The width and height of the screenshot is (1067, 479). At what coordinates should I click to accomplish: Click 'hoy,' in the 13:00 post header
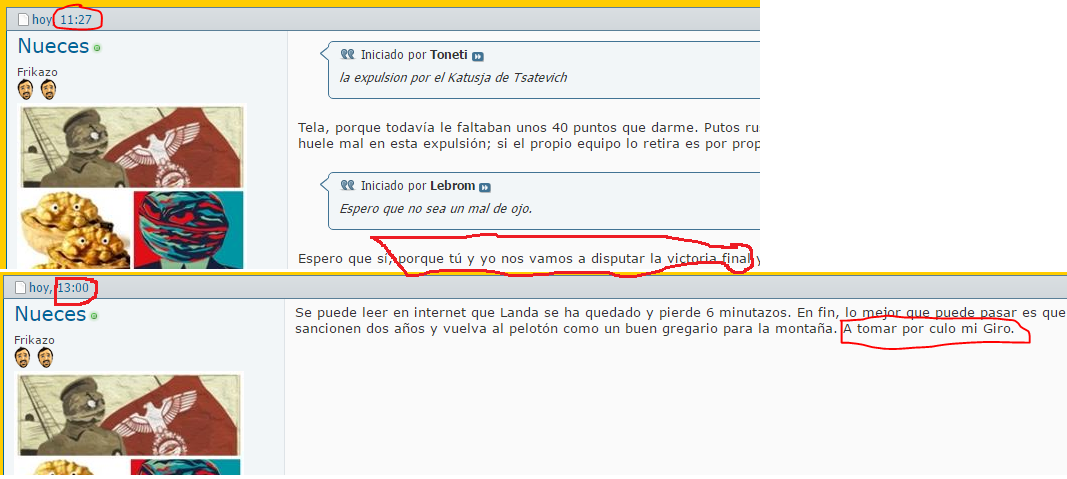(41, 288)
